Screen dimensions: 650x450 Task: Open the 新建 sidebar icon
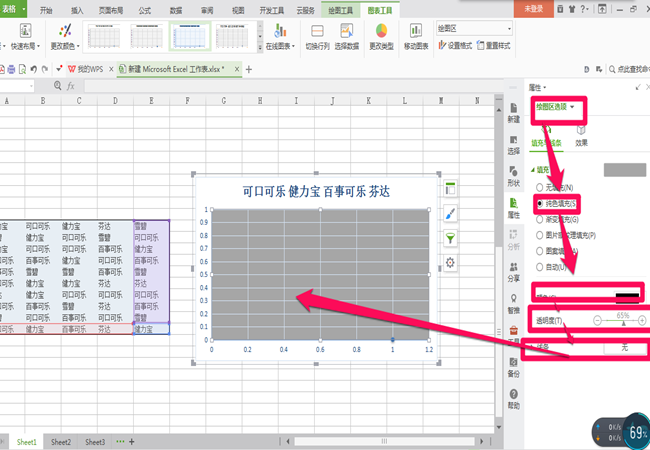[514, 113]
